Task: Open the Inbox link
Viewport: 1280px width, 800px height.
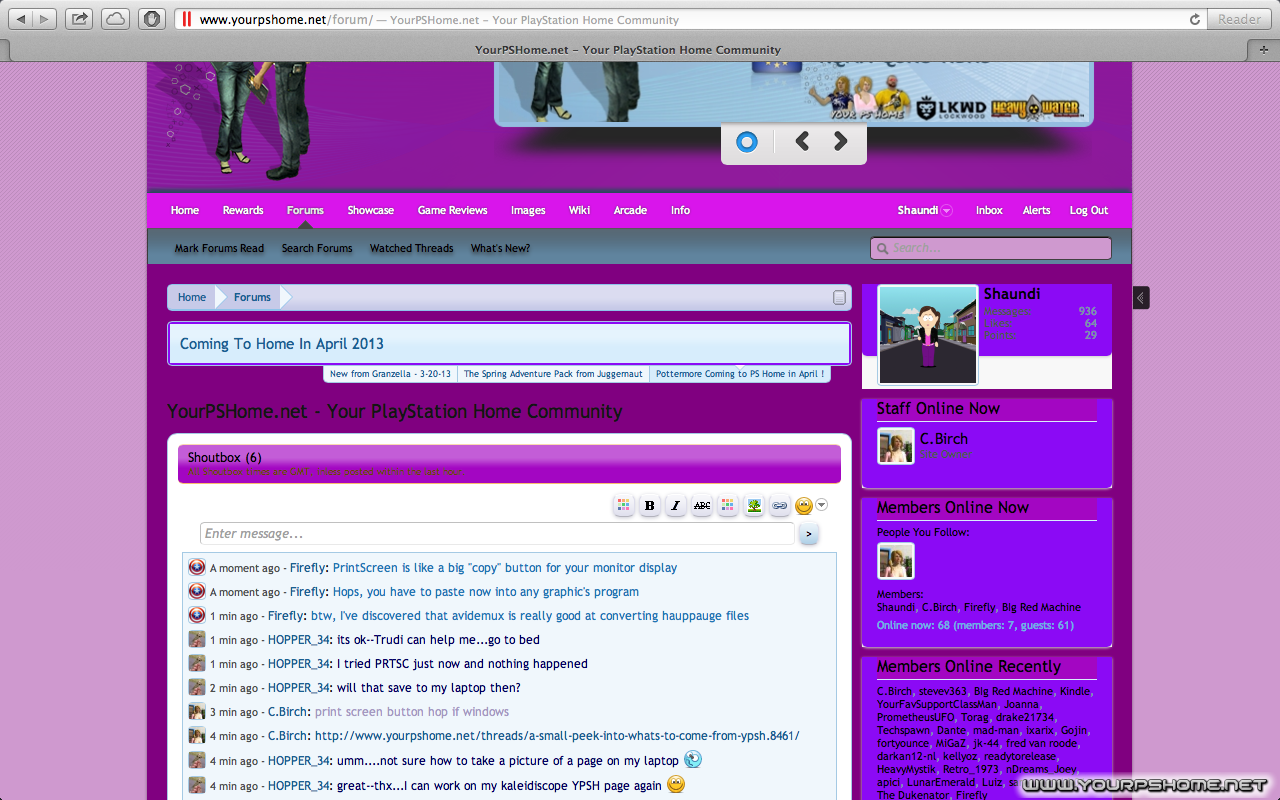Action: pos(989,210)
